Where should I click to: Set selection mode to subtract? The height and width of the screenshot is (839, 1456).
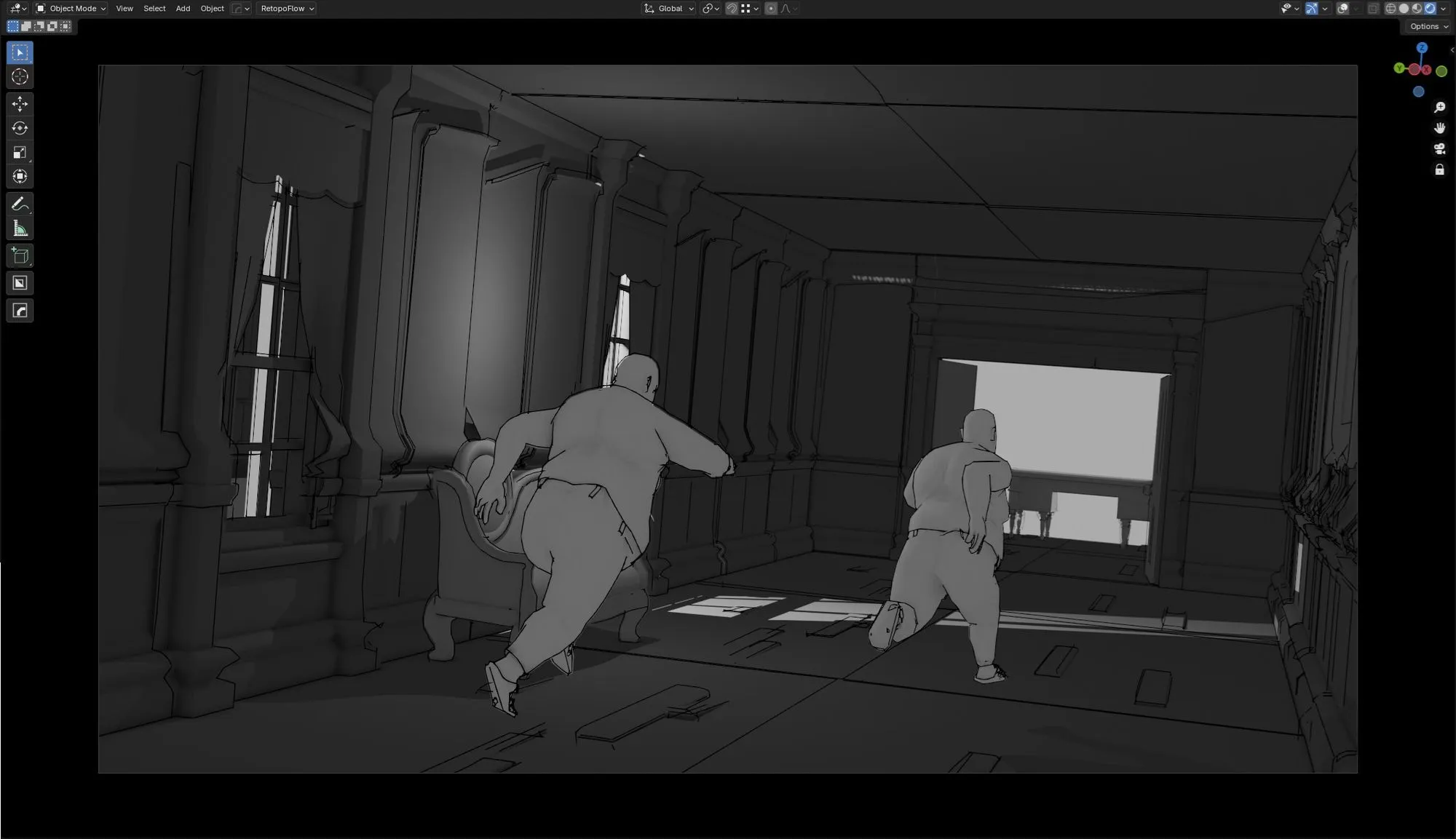39,26
